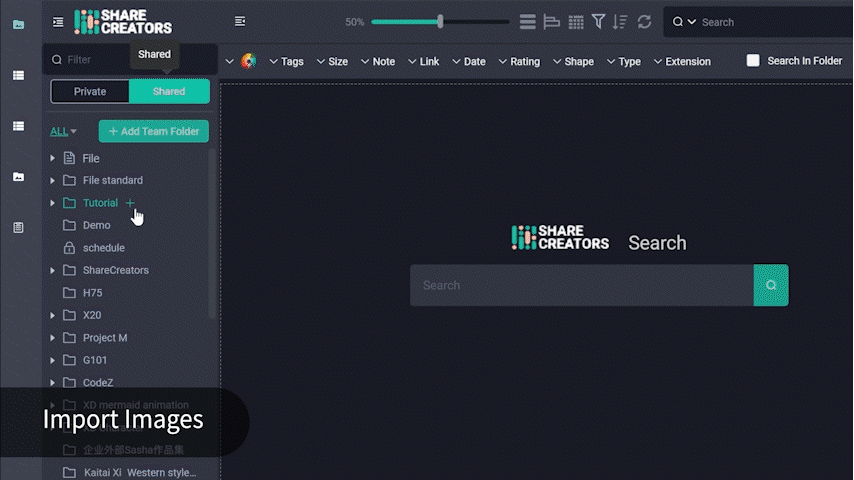This screenshot has height=480, width=854.
Task: Switch to list view layout icon
Action: 527,22
